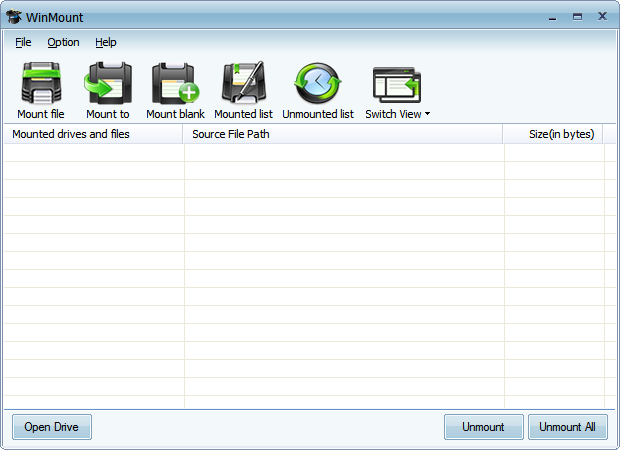Screen dimensions: 620x450
Task: Choose the Mount blank icon
Action: 176,83
